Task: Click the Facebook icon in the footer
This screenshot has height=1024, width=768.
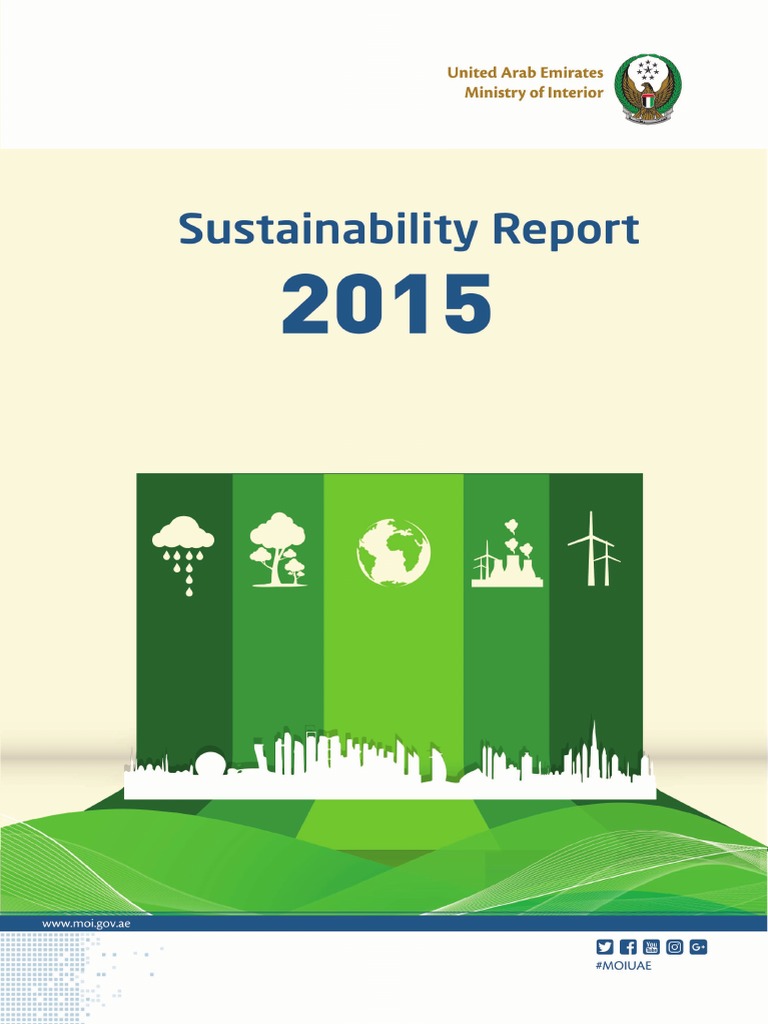Action: click(x=628, y=946)
